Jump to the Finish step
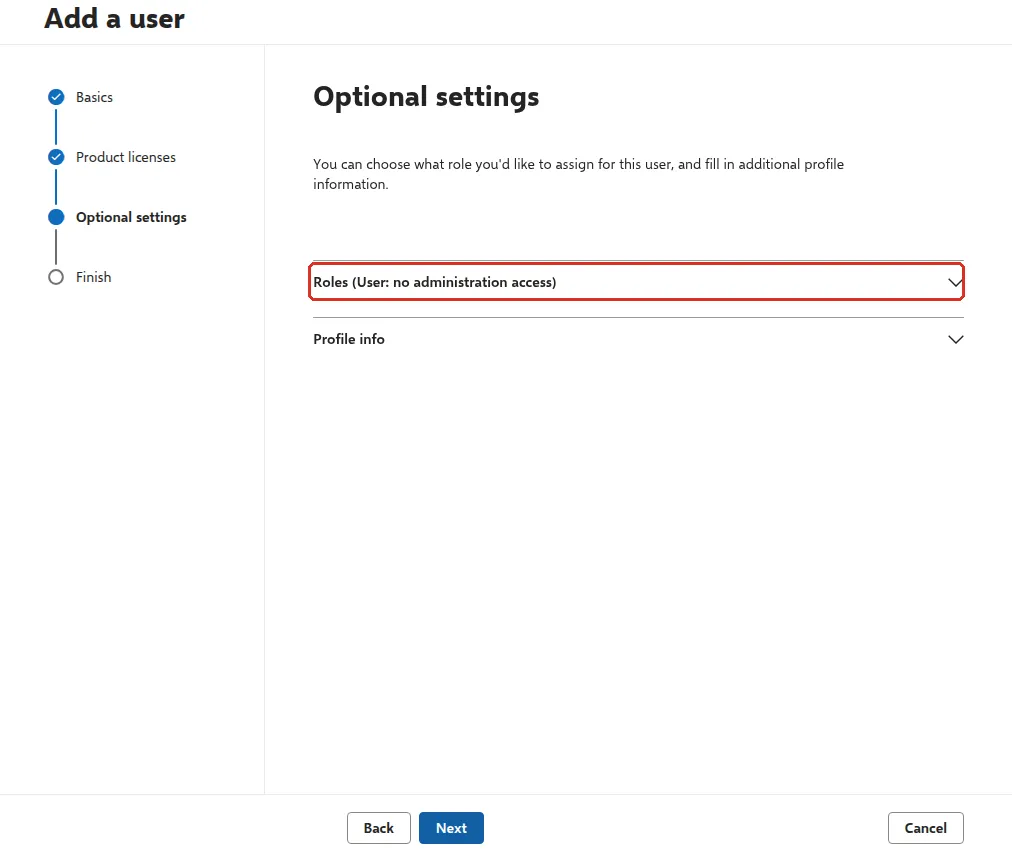 [94, 277]
